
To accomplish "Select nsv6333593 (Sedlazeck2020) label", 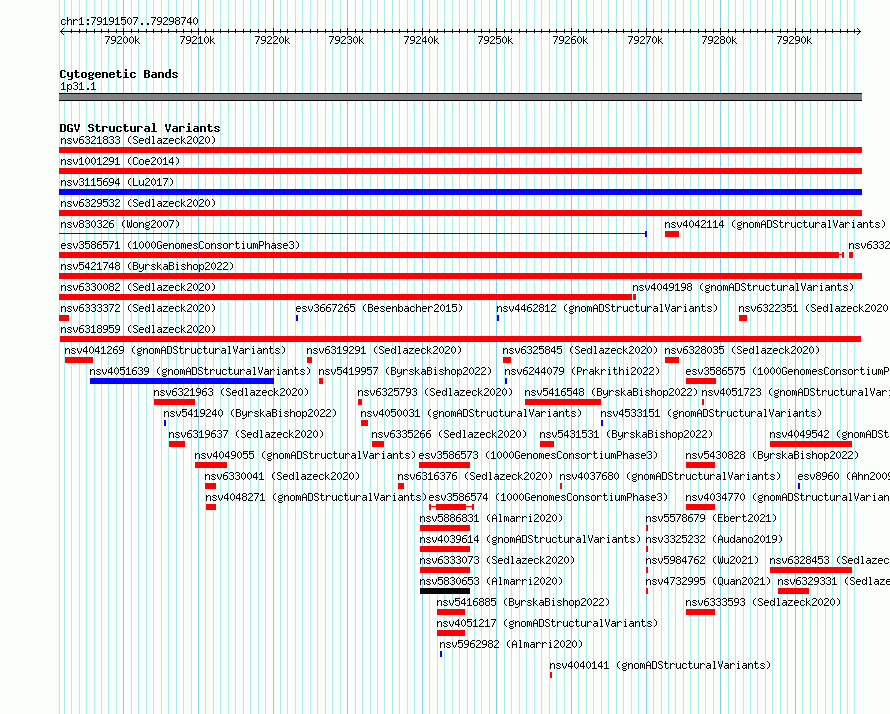I will 763,602.
